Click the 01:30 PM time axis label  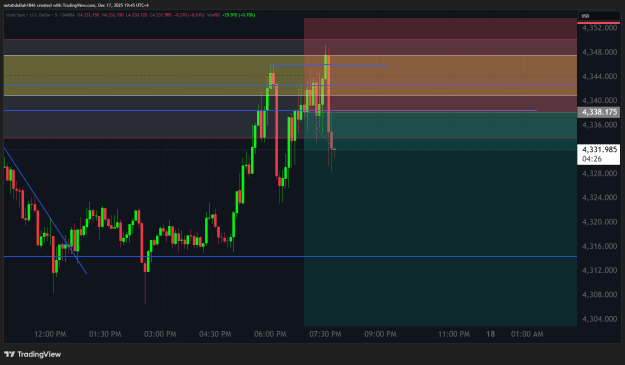[x=105, y=334]
